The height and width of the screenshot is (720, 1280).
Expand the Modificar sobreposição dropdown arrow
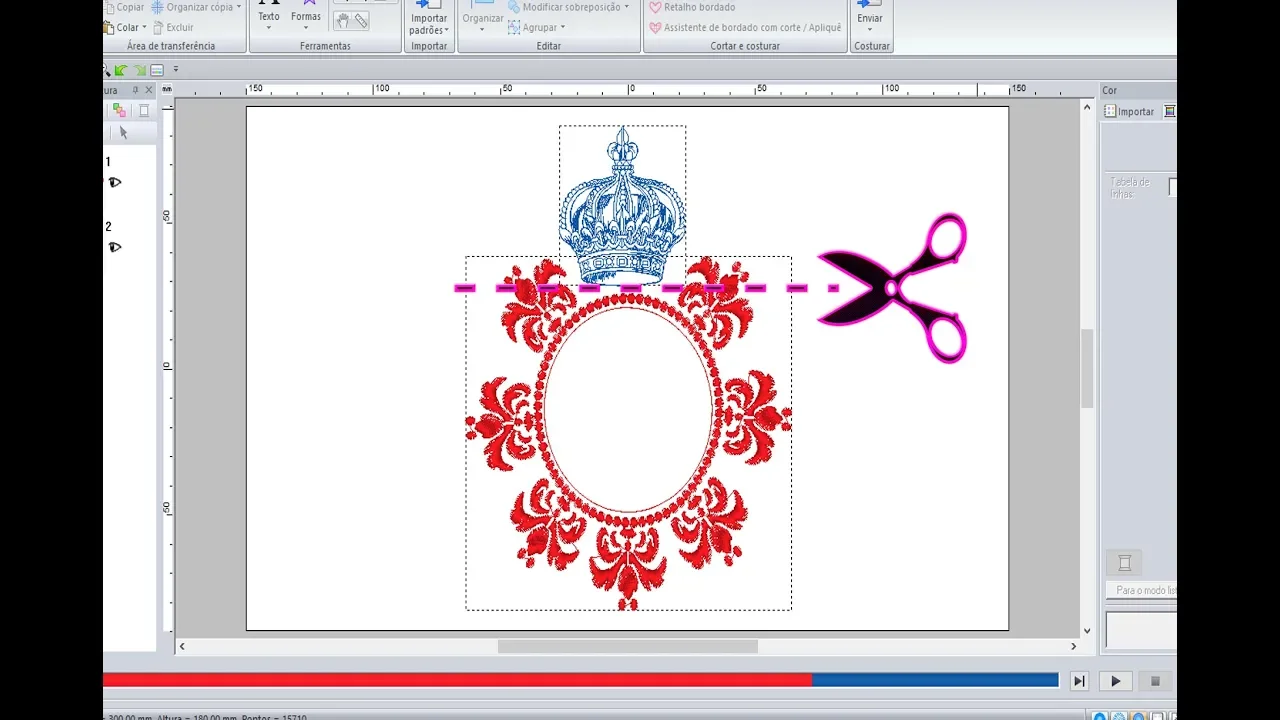627,7
